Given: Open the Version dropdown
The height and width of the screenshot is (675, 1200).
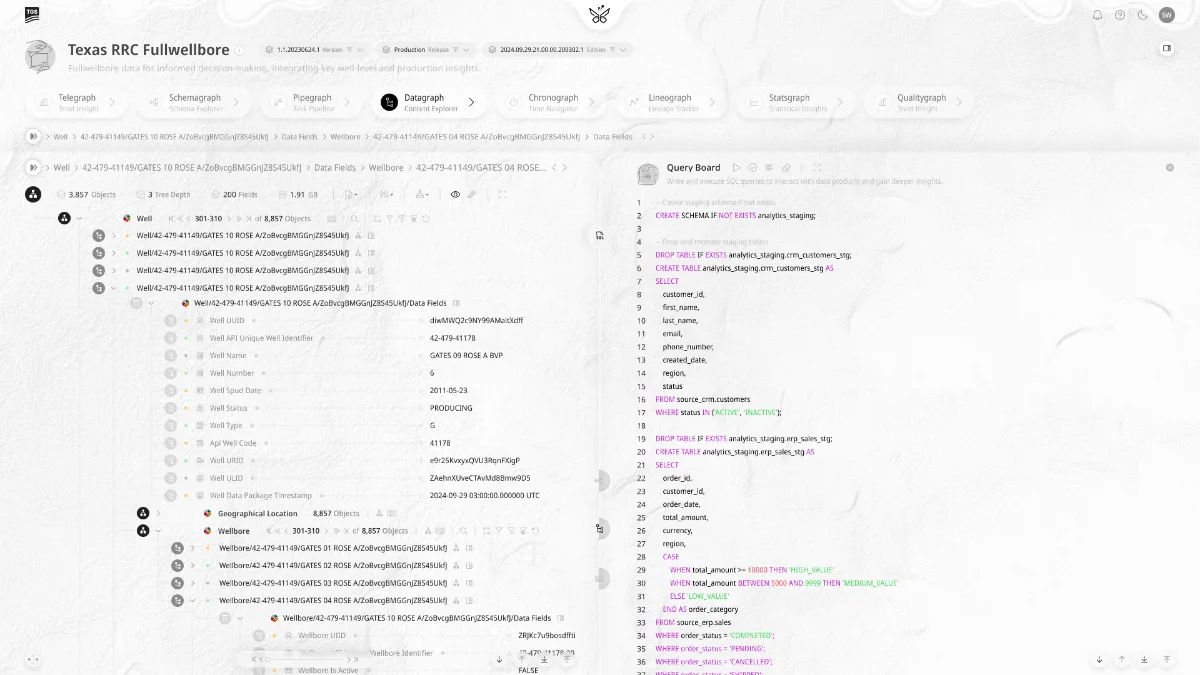Looking at the screenshot, I should point(314,49).
